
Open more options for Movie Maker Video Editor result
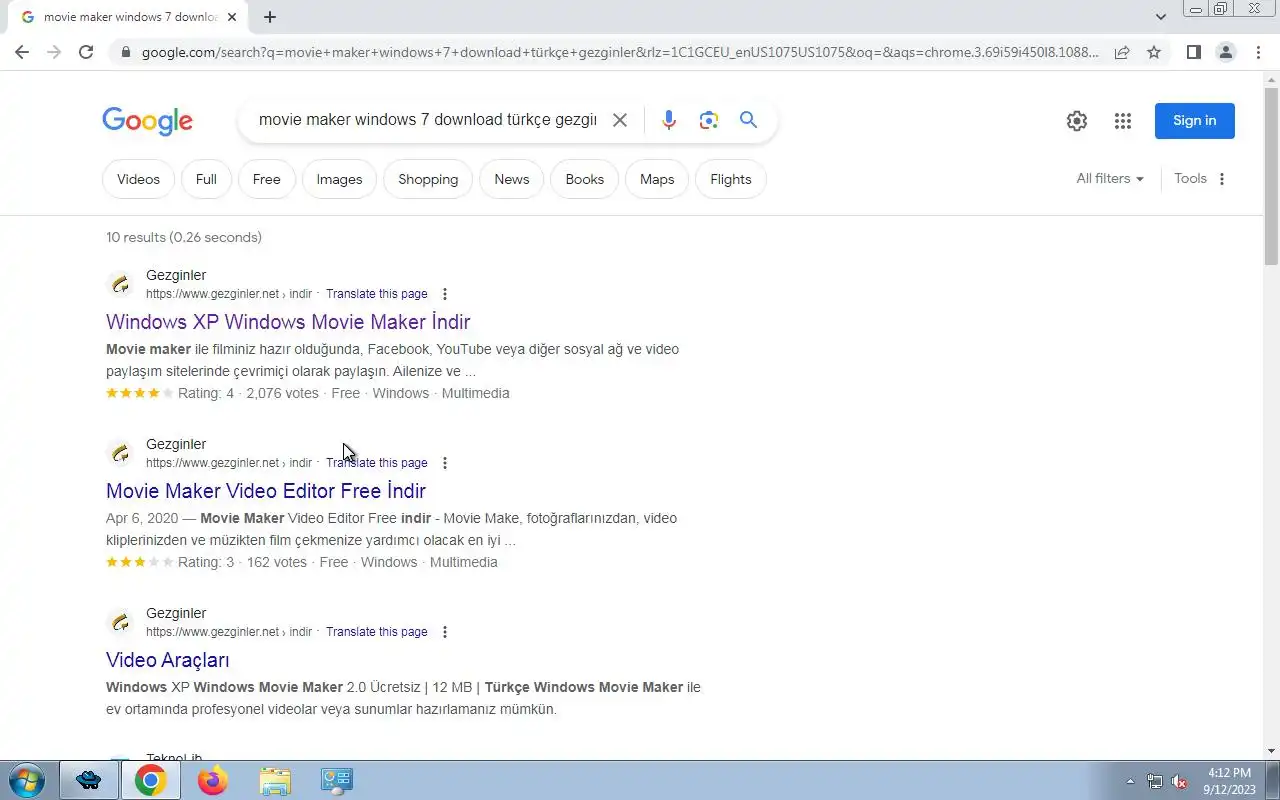click(445, 463)
